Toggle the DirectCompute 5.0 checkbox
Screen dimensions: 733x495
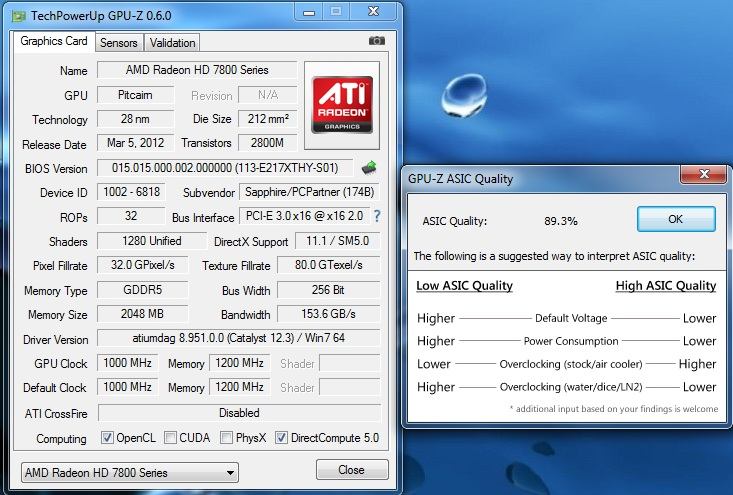[x=281, y=438]
